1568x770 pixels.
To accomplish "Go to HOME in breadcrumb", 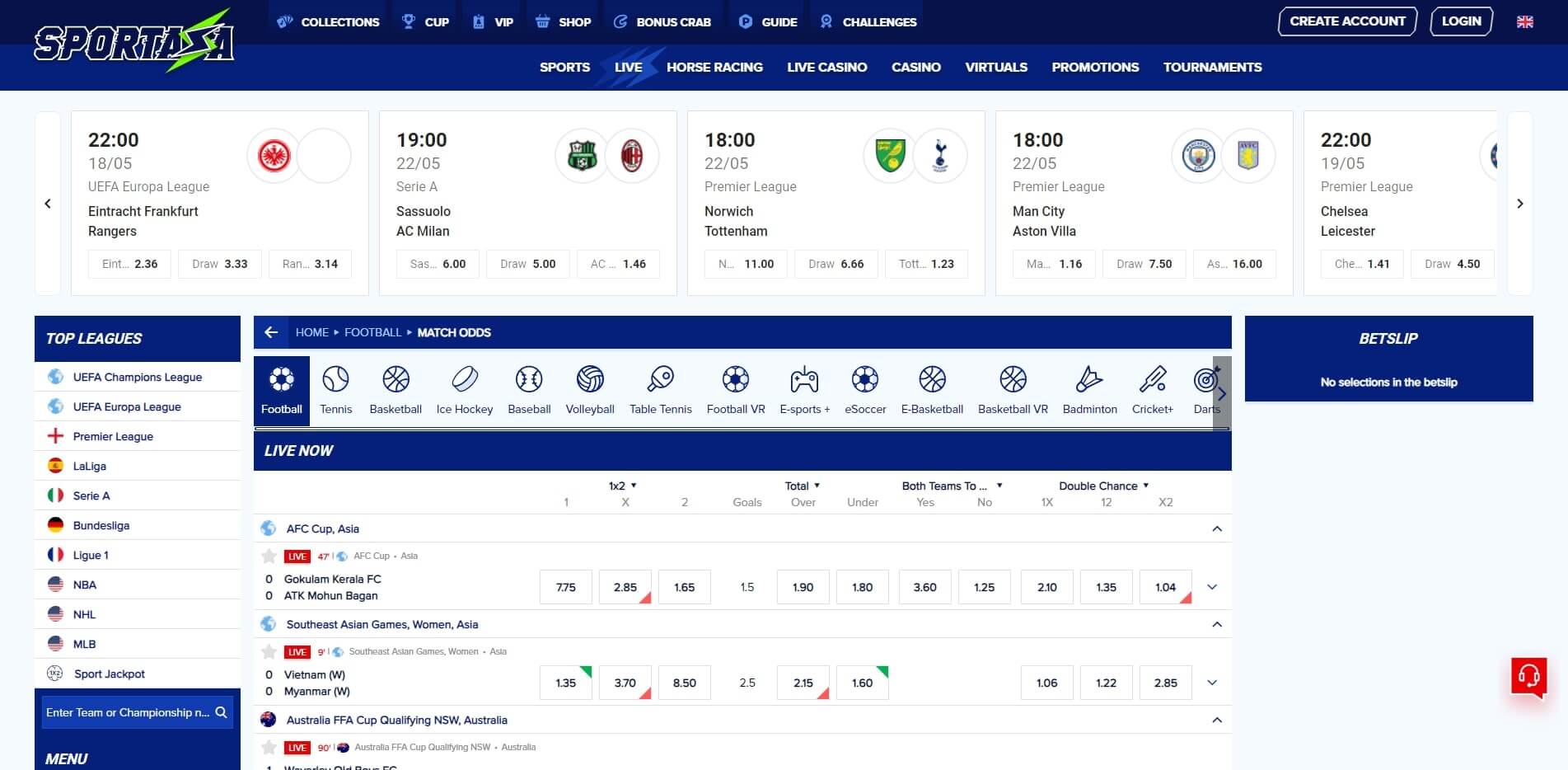I will tap(311, 332).
